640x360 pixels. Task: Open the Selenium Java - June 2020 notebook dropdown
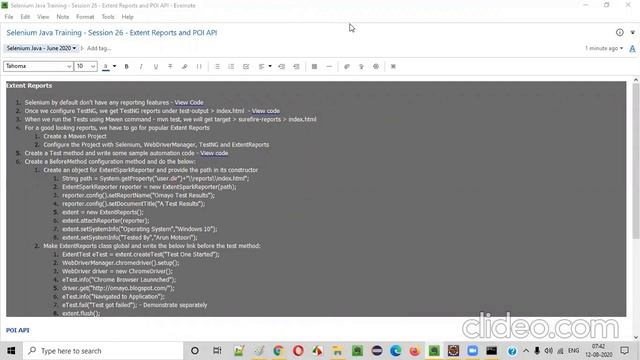[x=41, y=48]
